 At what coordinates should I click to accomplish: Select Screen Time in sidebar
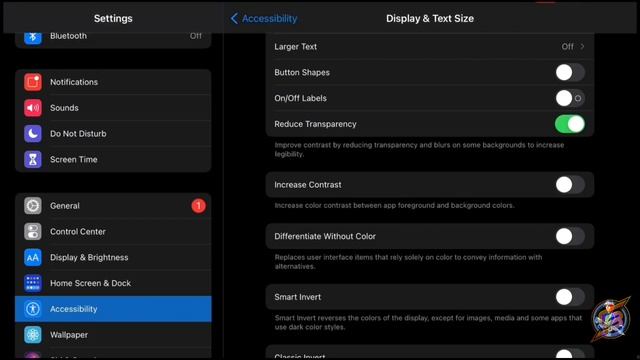coord(113,159)
